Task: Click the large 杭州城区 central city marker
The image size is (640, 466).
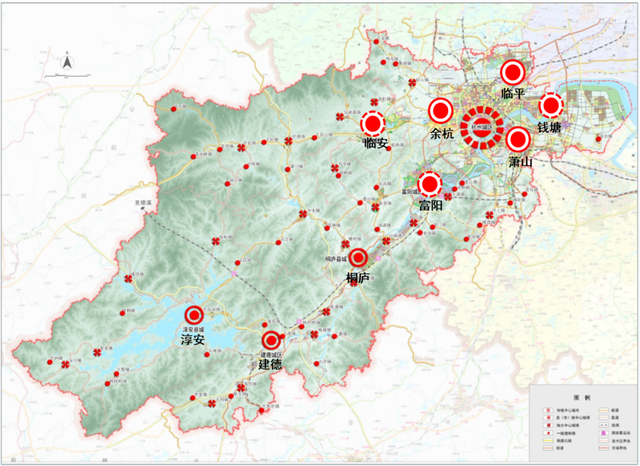Action: point(482,128)
